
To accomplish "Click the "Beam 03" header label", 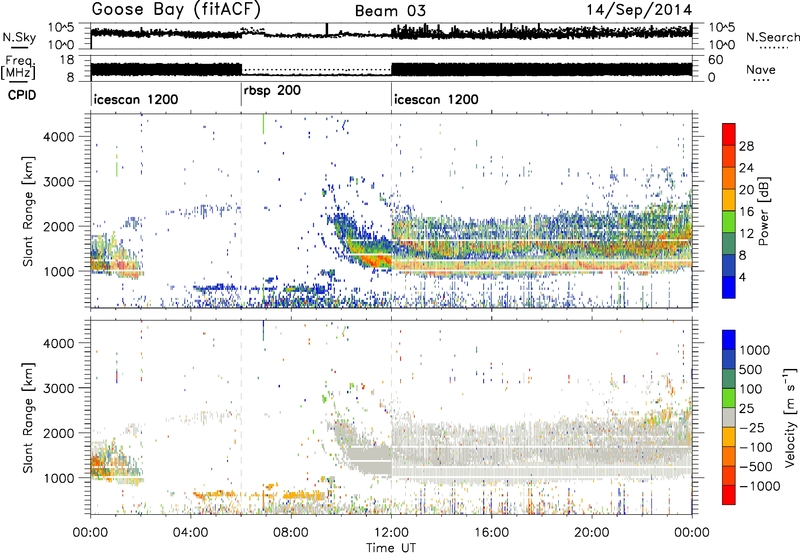I will point(390,11).
